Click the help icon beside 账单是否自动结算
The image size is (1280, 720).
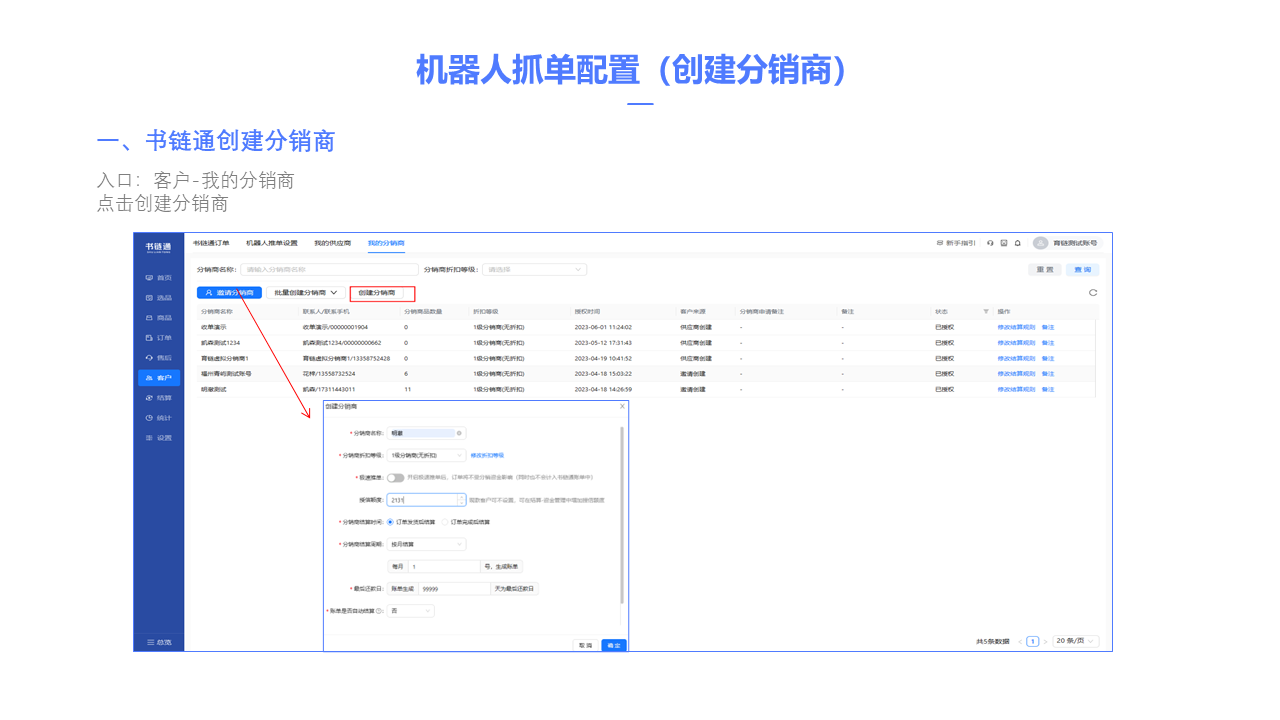pos(380,610)
